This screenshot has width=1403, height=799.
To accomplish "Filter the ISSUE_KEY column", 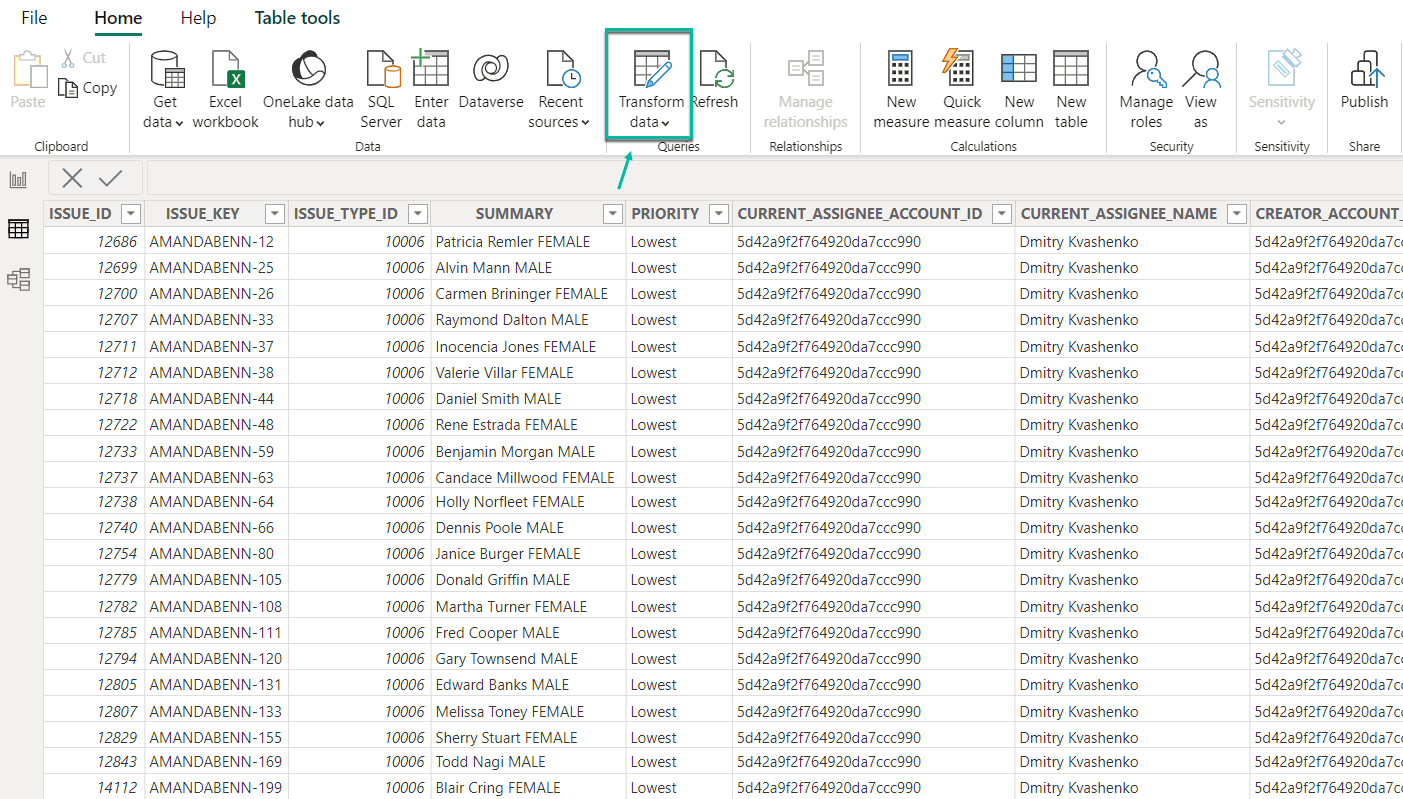I will 274,213.
